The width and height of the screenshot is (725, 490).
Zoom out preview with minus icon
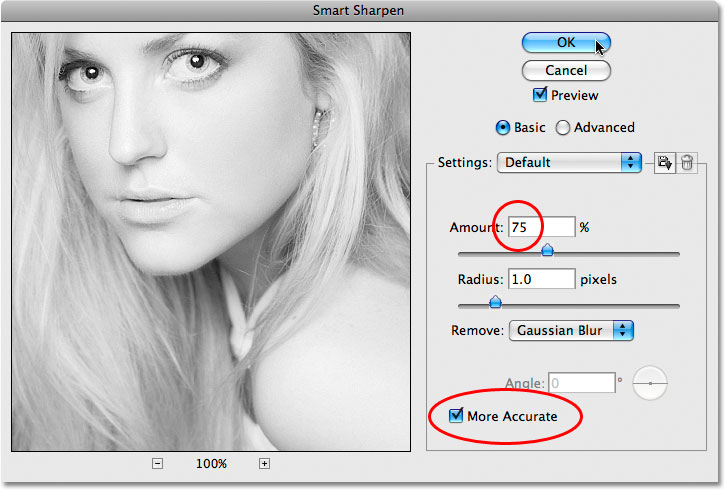157,463
